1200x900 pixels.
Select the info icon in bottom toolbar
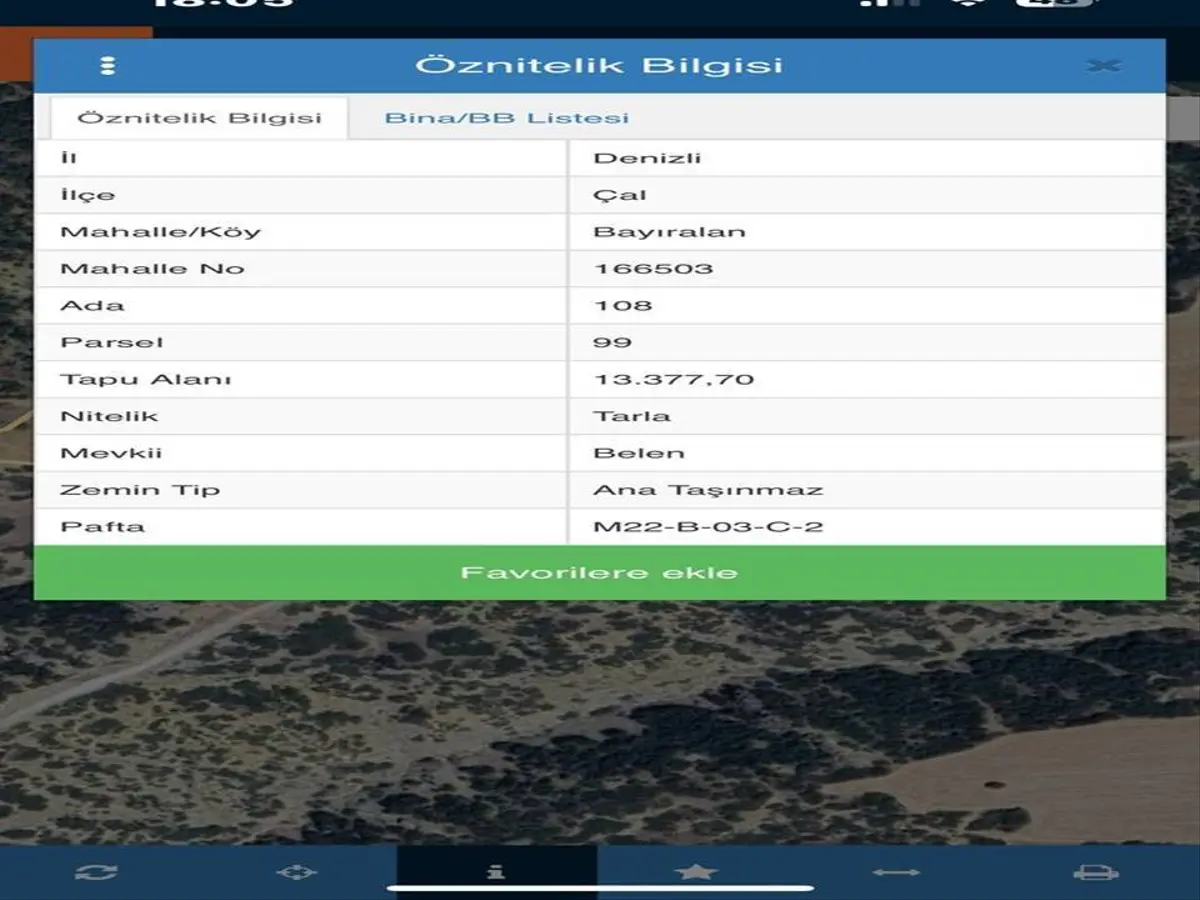pos(496,872)
